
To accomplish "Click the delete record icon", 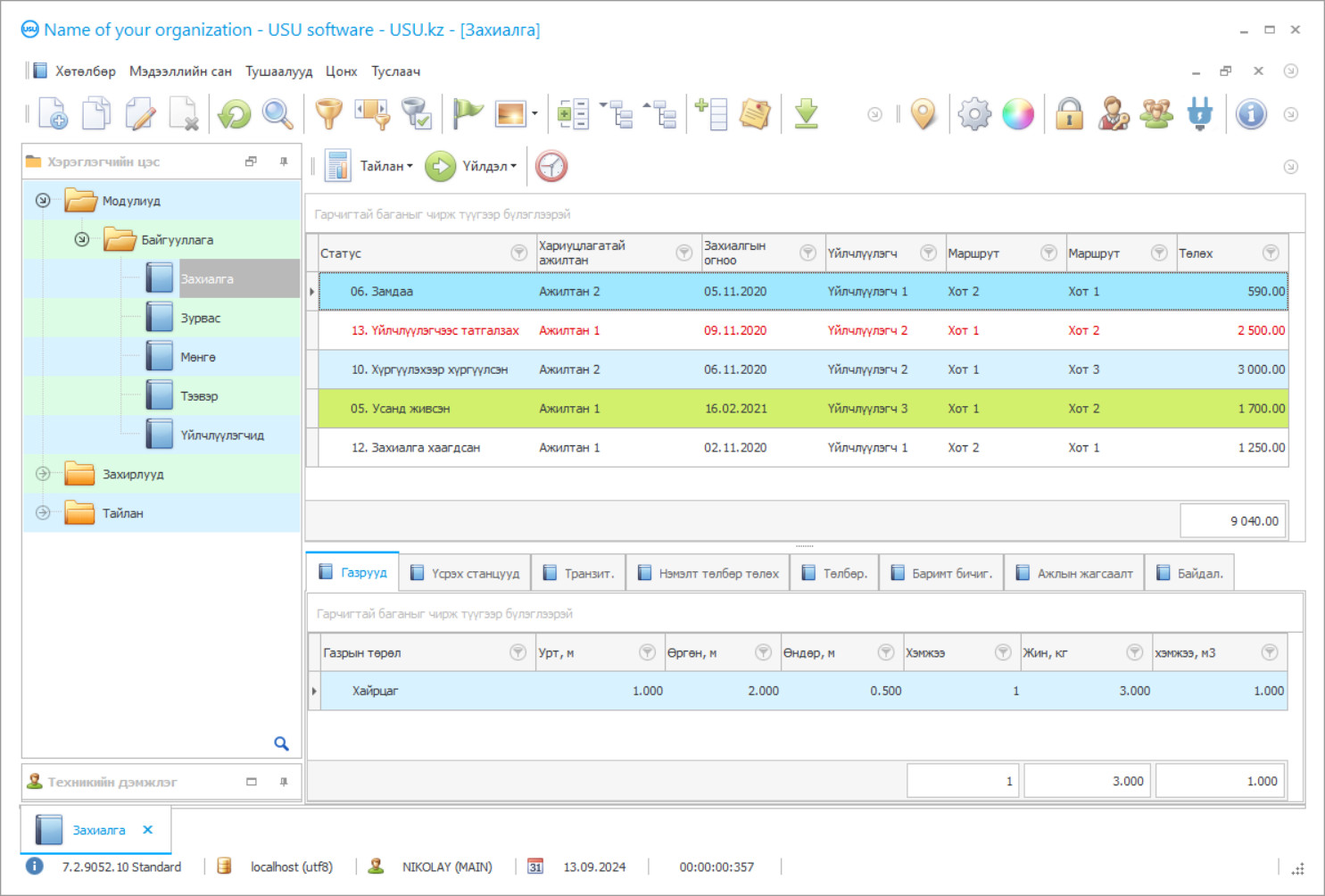I will (x=184, y=114).
